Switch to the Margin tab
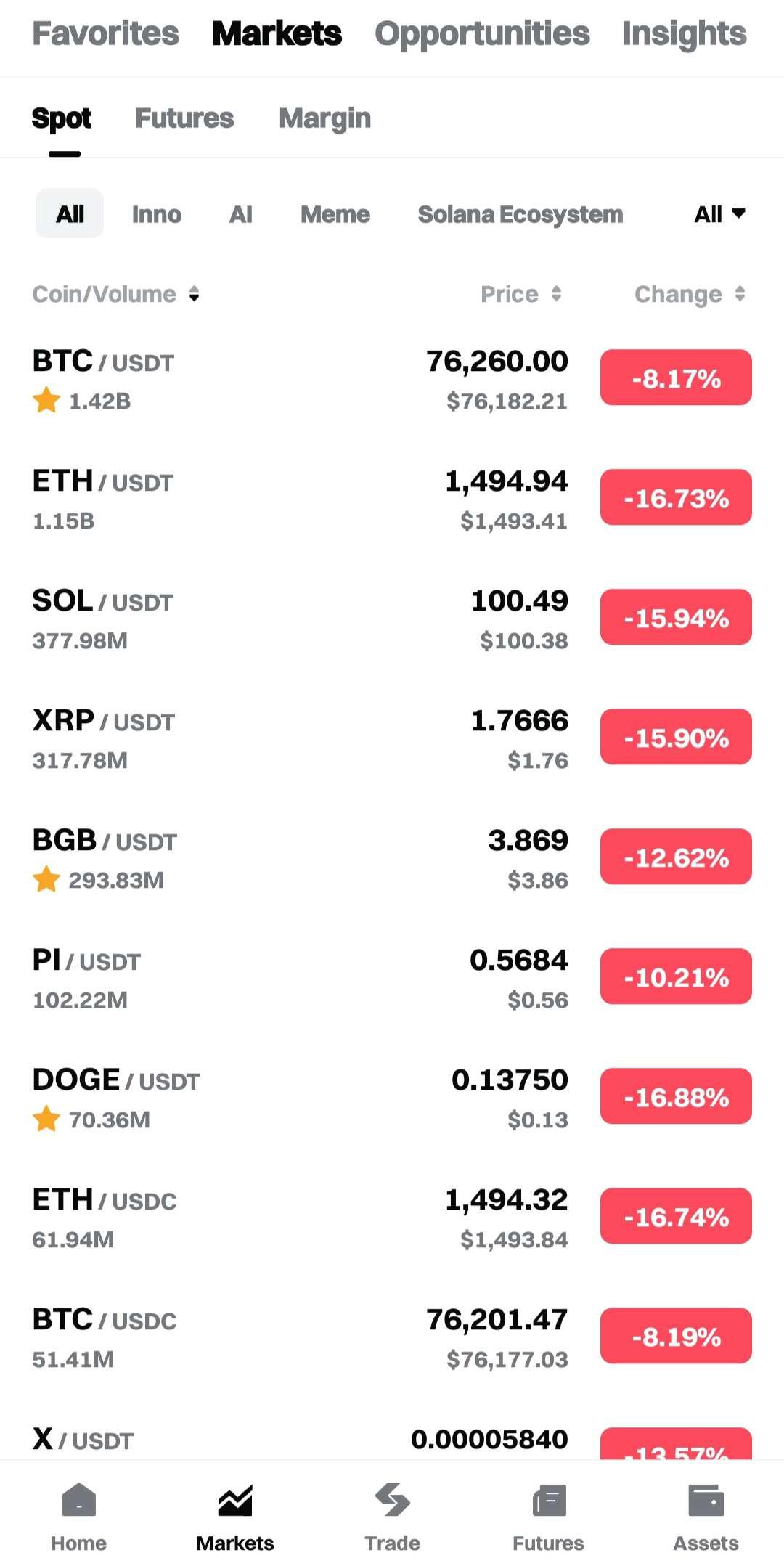784x1566 pixels. (324, 118)
